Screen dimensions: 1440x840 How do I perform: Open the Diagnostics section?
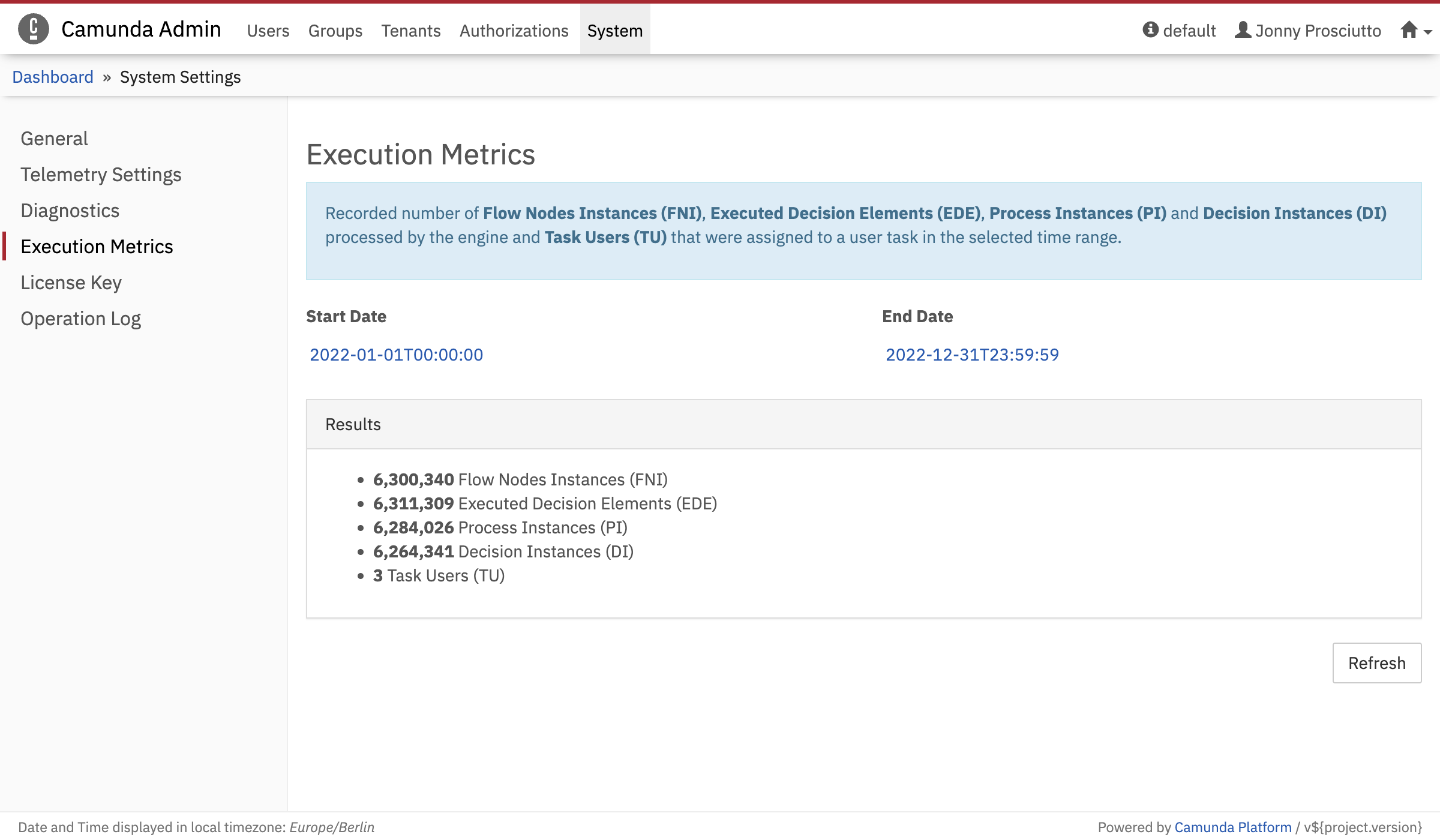tap(70, 211)
